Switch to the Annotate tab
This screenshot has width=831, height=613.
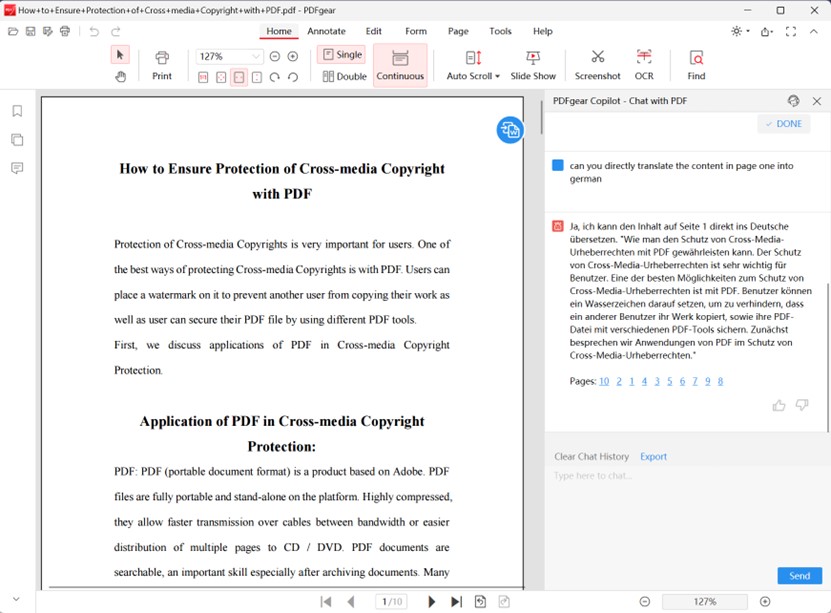pos(326,31)
